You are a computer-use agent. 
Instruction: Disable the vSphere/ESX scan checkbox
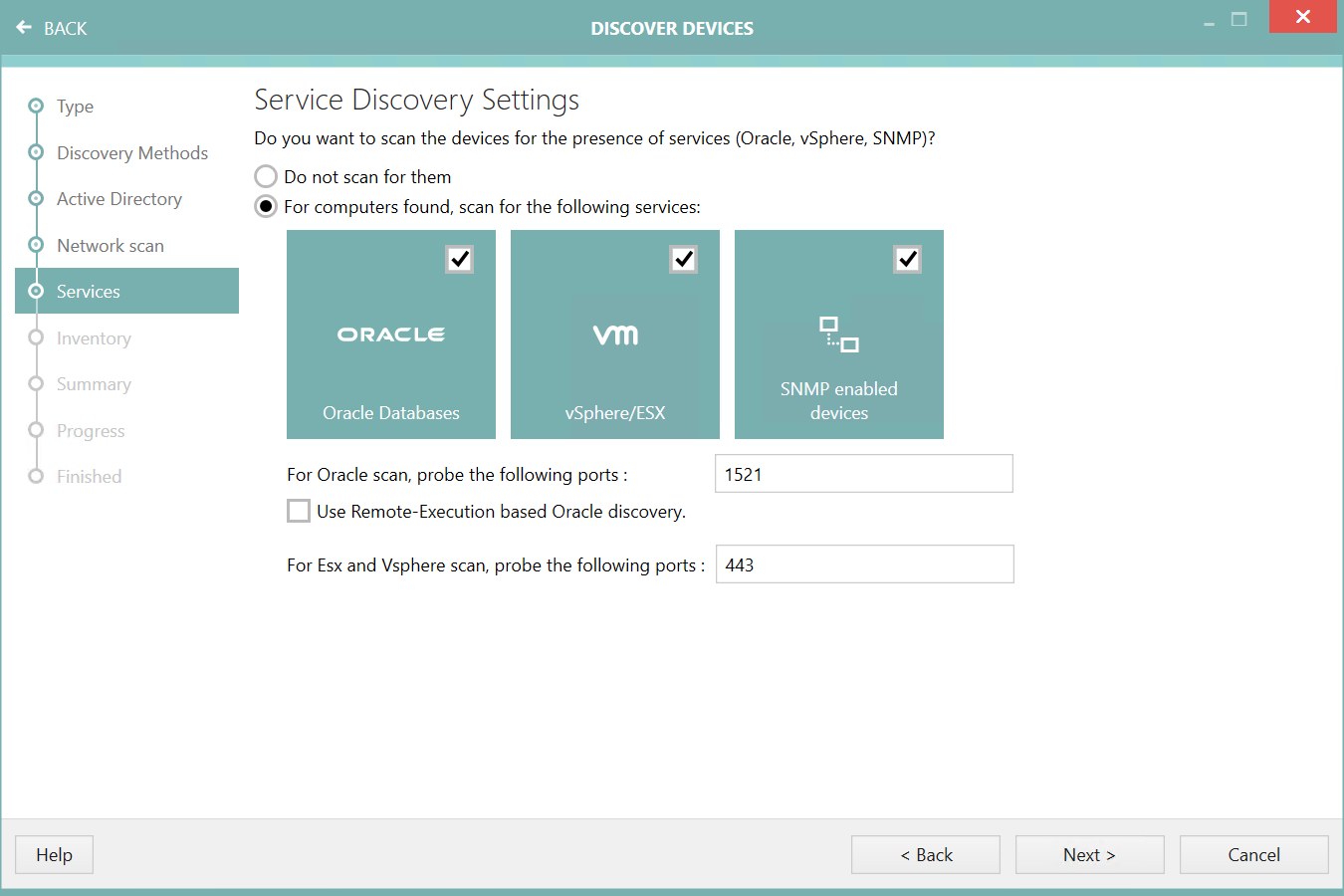pos(683,259)
